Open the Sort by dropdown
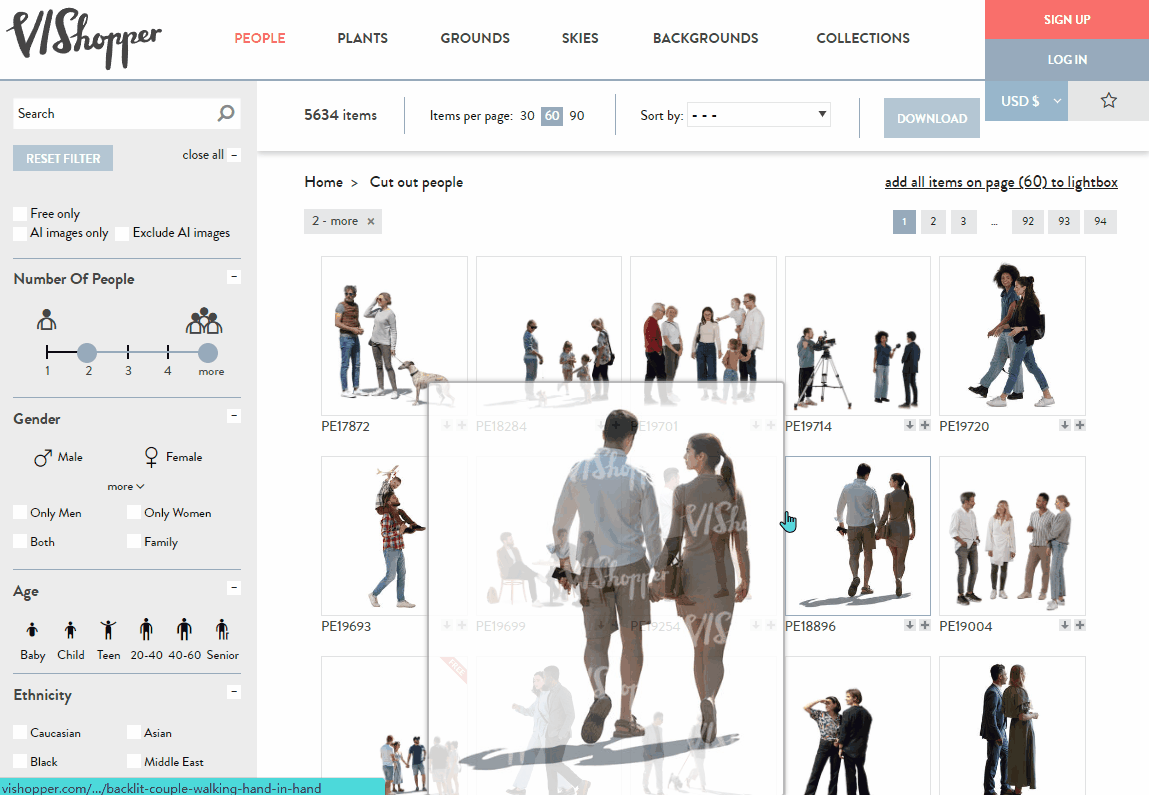Screen dimensions: 1149x795 coord(758,115)
